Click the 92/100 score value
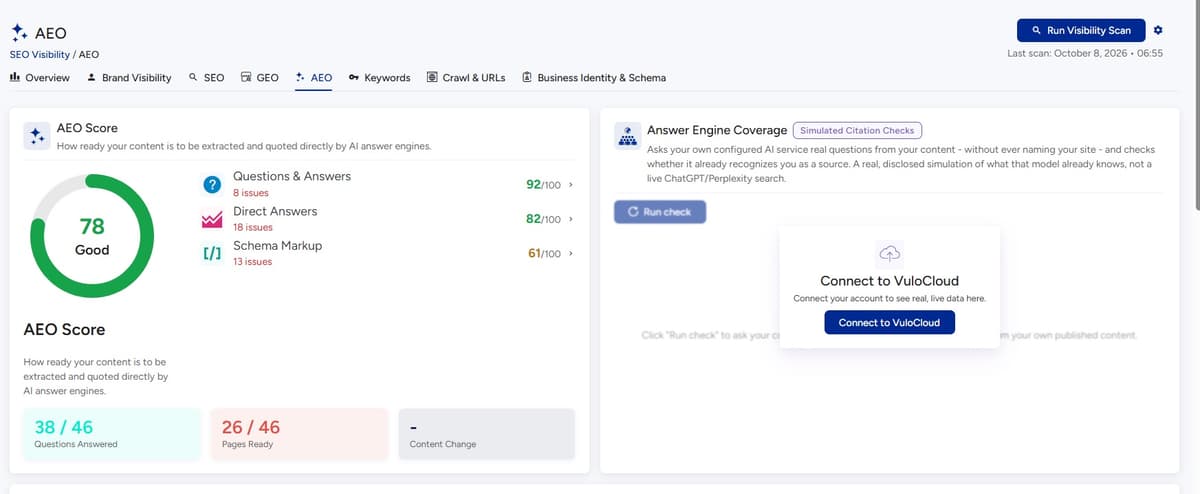This screenshot has width=1200, height=494. (543, 185)
